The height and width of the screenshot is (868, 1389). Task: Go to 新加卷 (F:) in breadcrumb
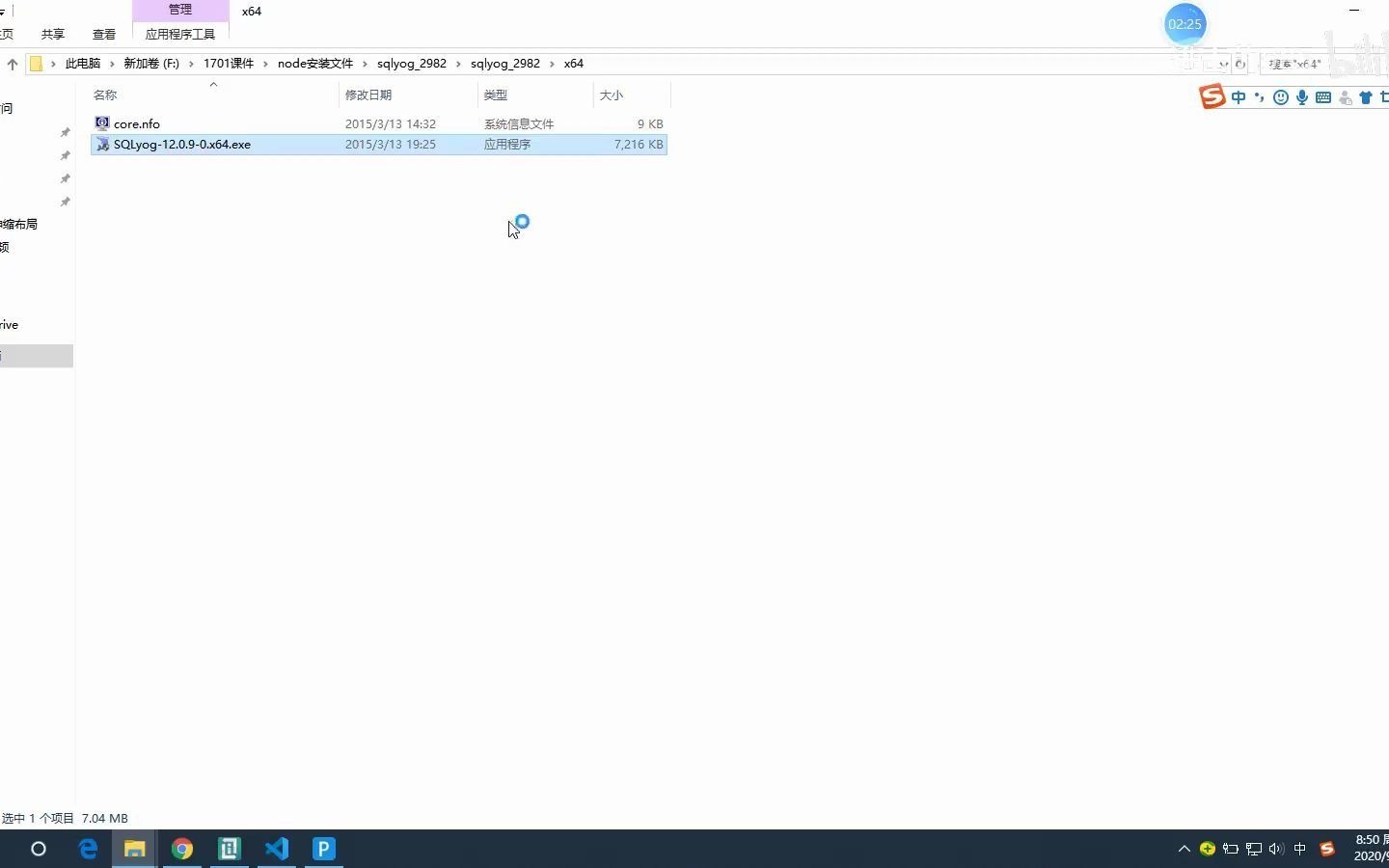coord(151,64)
